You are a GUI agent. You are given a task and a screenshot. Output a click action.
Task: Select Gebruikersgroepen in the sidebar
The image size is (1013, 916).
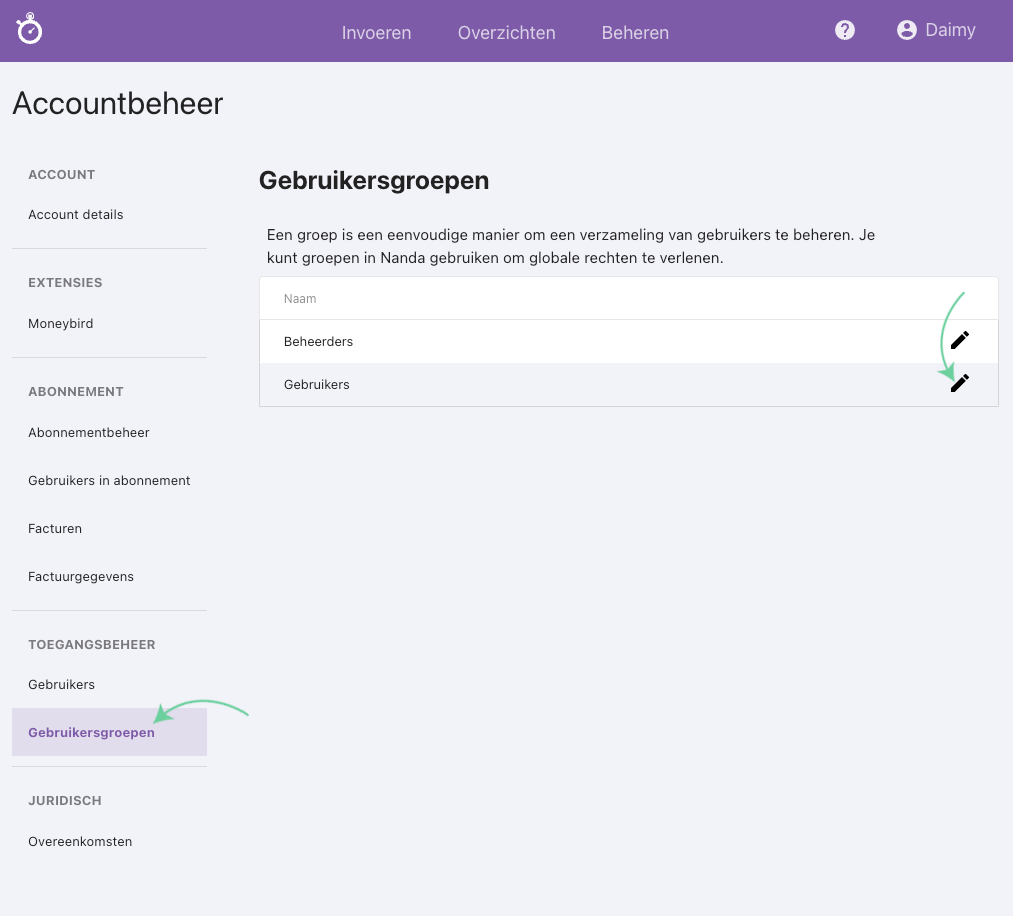pyautogui.click(x=91, y=732)
